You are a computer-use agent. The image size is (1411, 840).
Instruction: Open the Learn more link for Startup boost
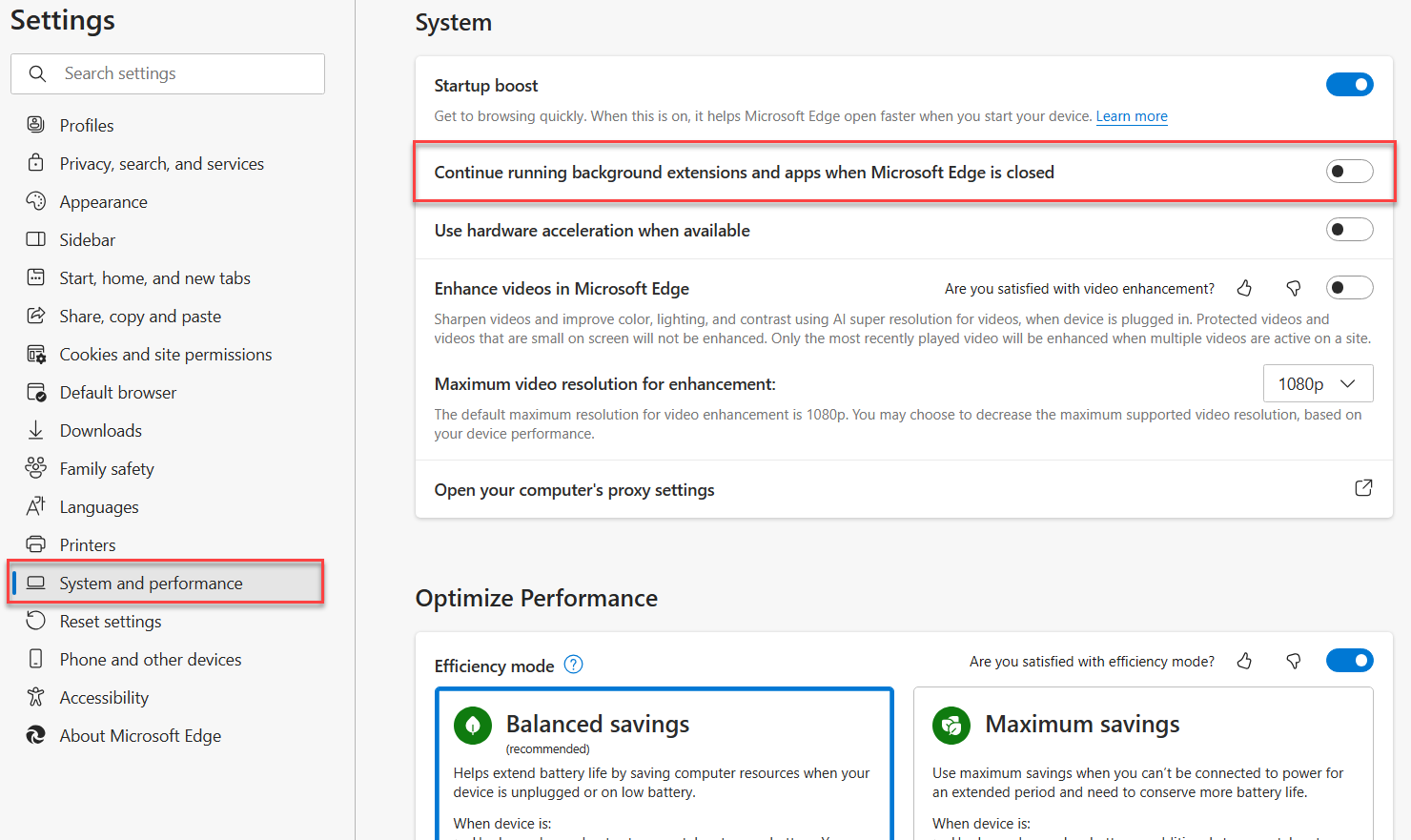coord(1132,116)
